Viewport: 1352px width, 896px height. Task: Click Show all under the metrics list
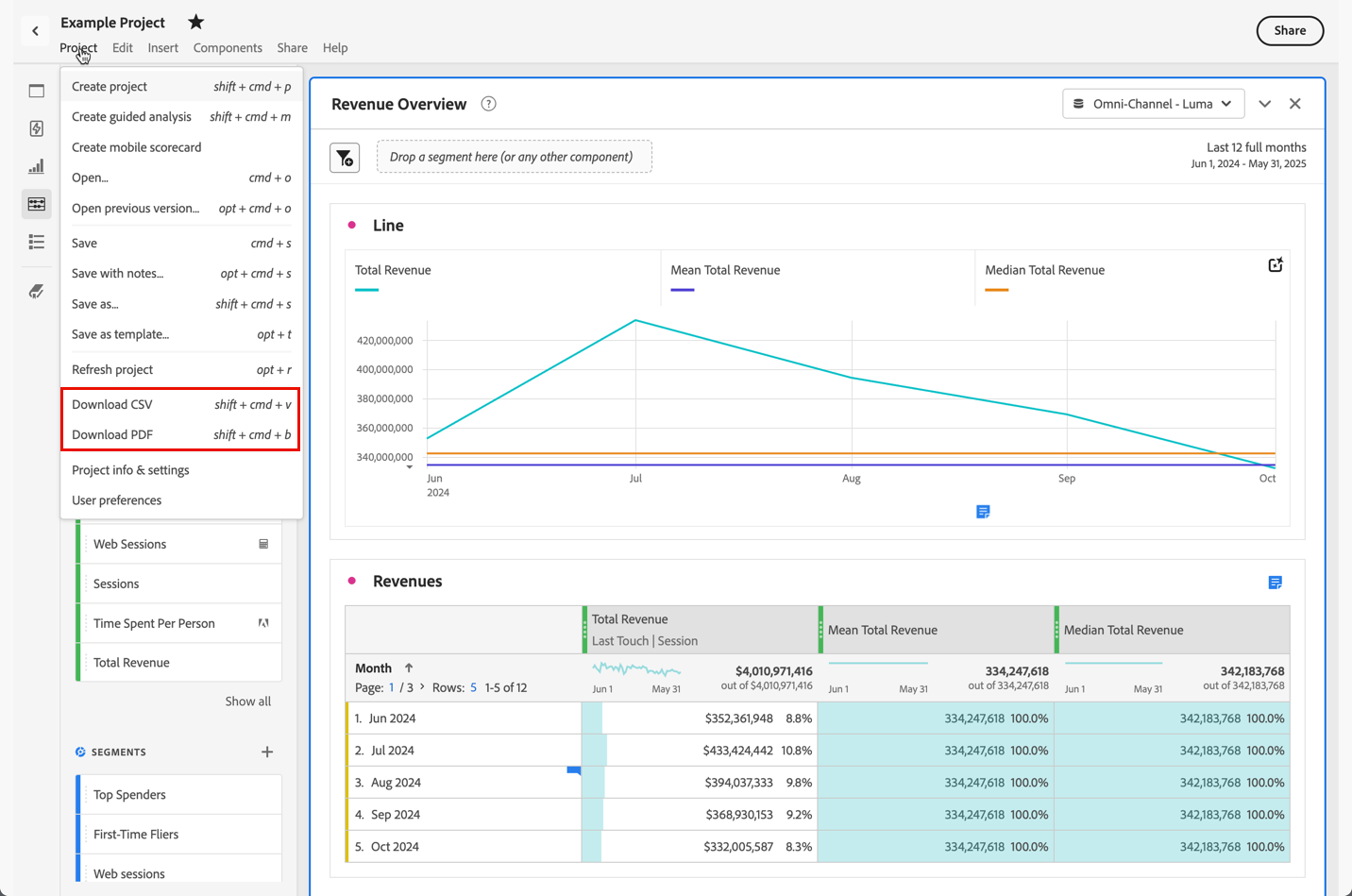tap(247, 702)
